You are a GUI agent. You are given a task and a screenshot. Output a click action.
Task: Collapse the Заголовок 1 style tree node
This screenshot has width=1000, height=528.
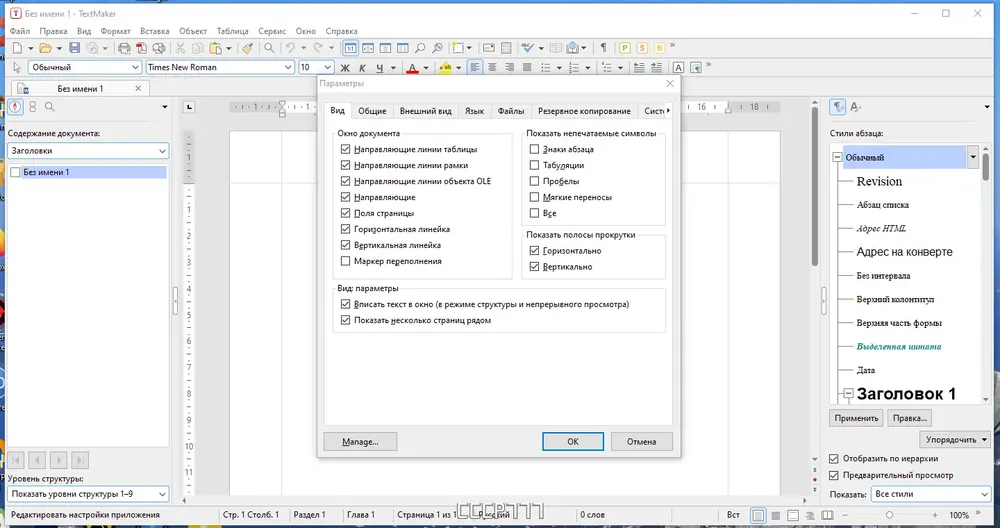click(x=848, y=394)
